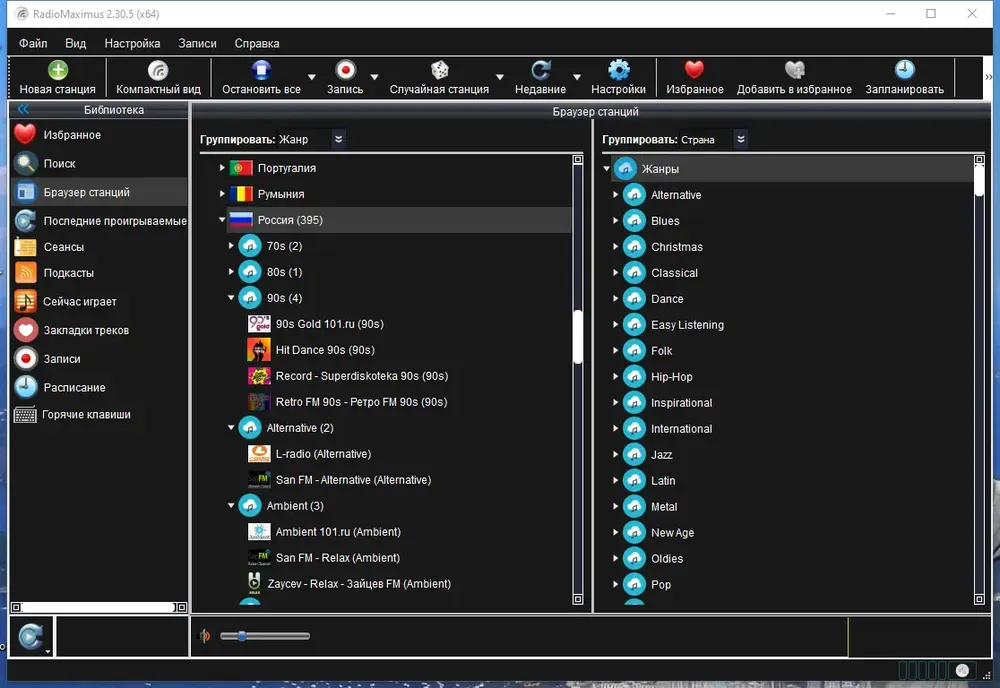Click the volume speaker icon

[205, 636]
